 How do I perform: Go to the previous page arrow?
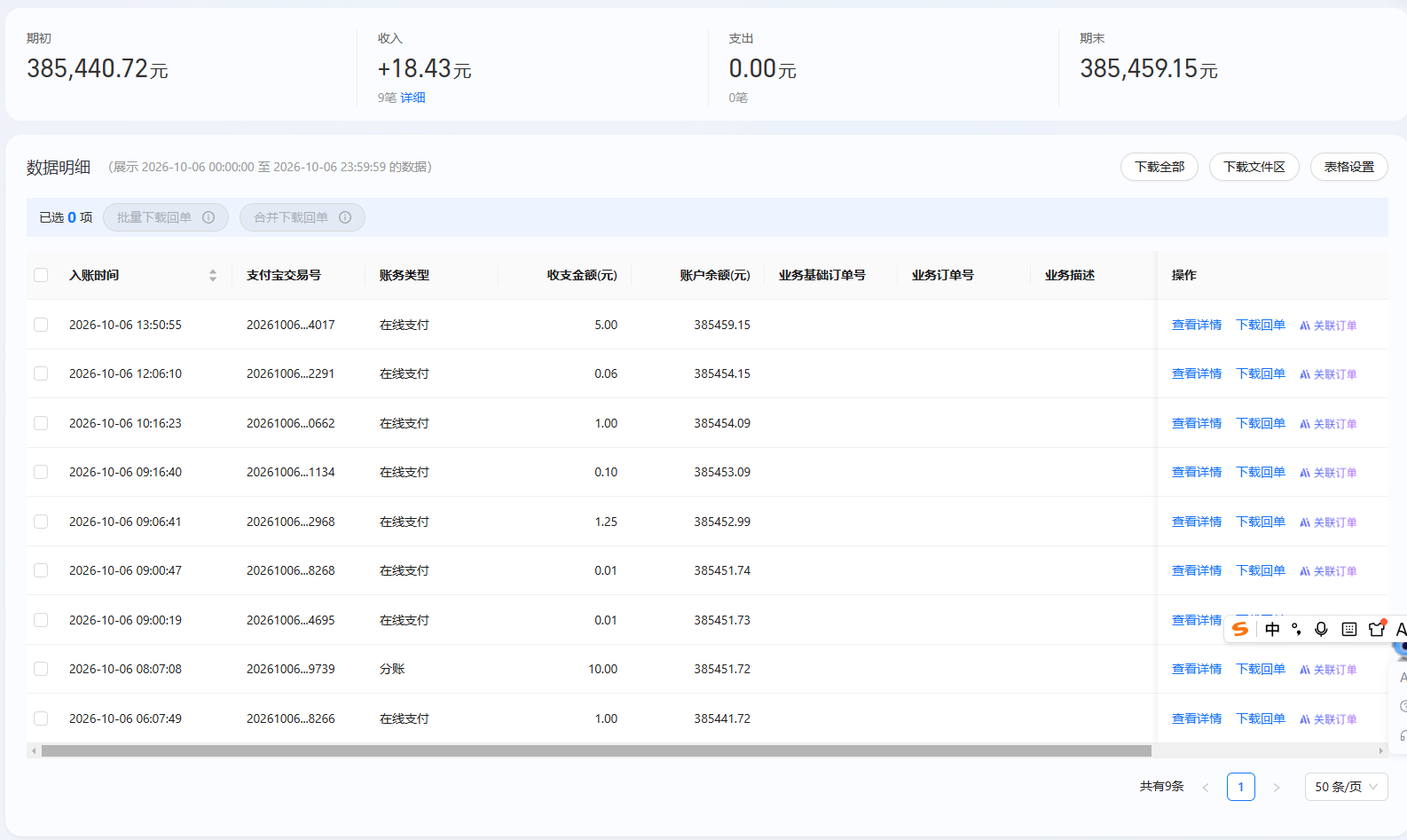pyautogui.click(x=1206, y=787)
